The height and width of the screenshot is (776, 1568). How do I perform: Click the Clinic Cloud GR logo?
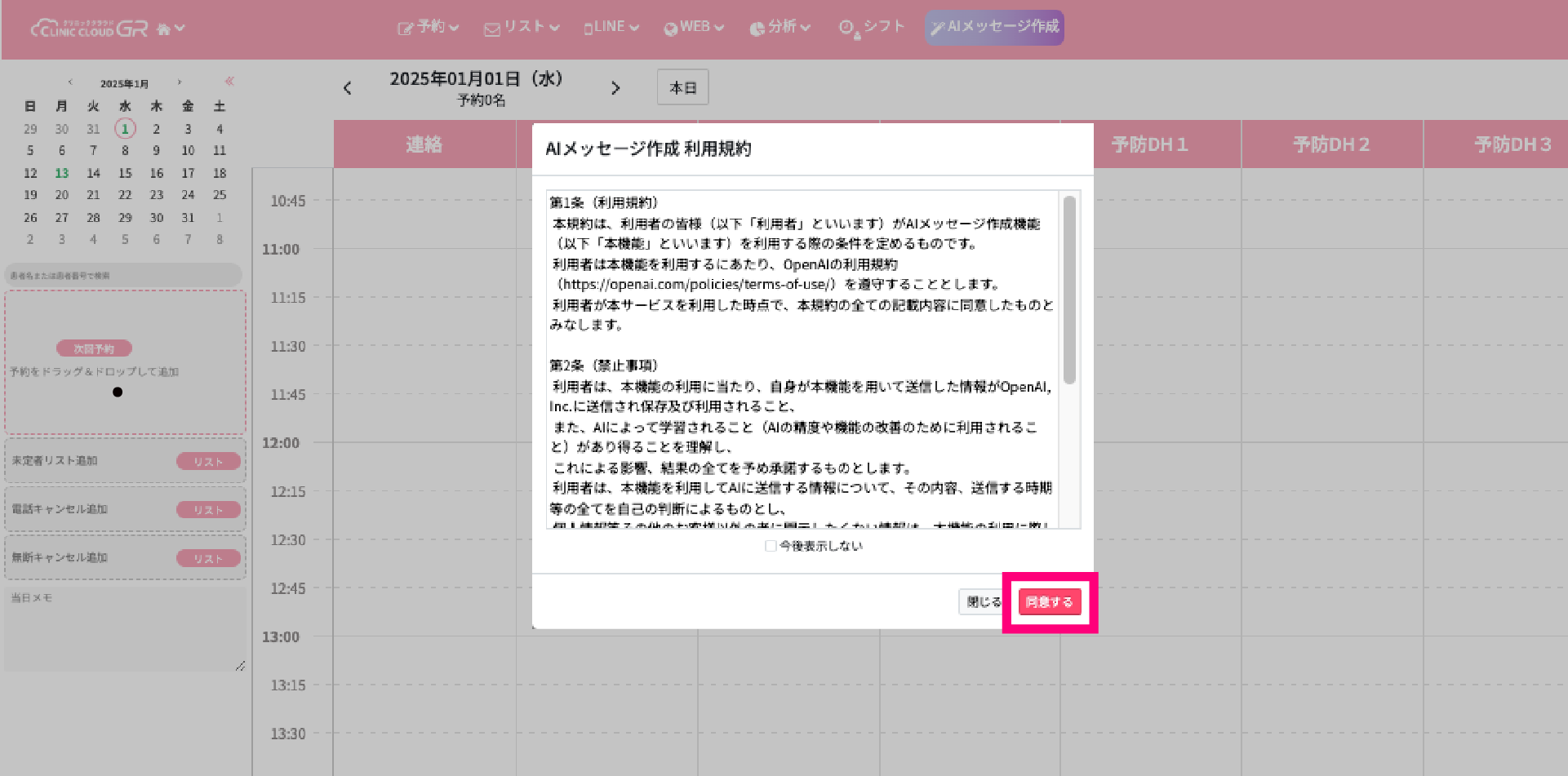[89, 29]
